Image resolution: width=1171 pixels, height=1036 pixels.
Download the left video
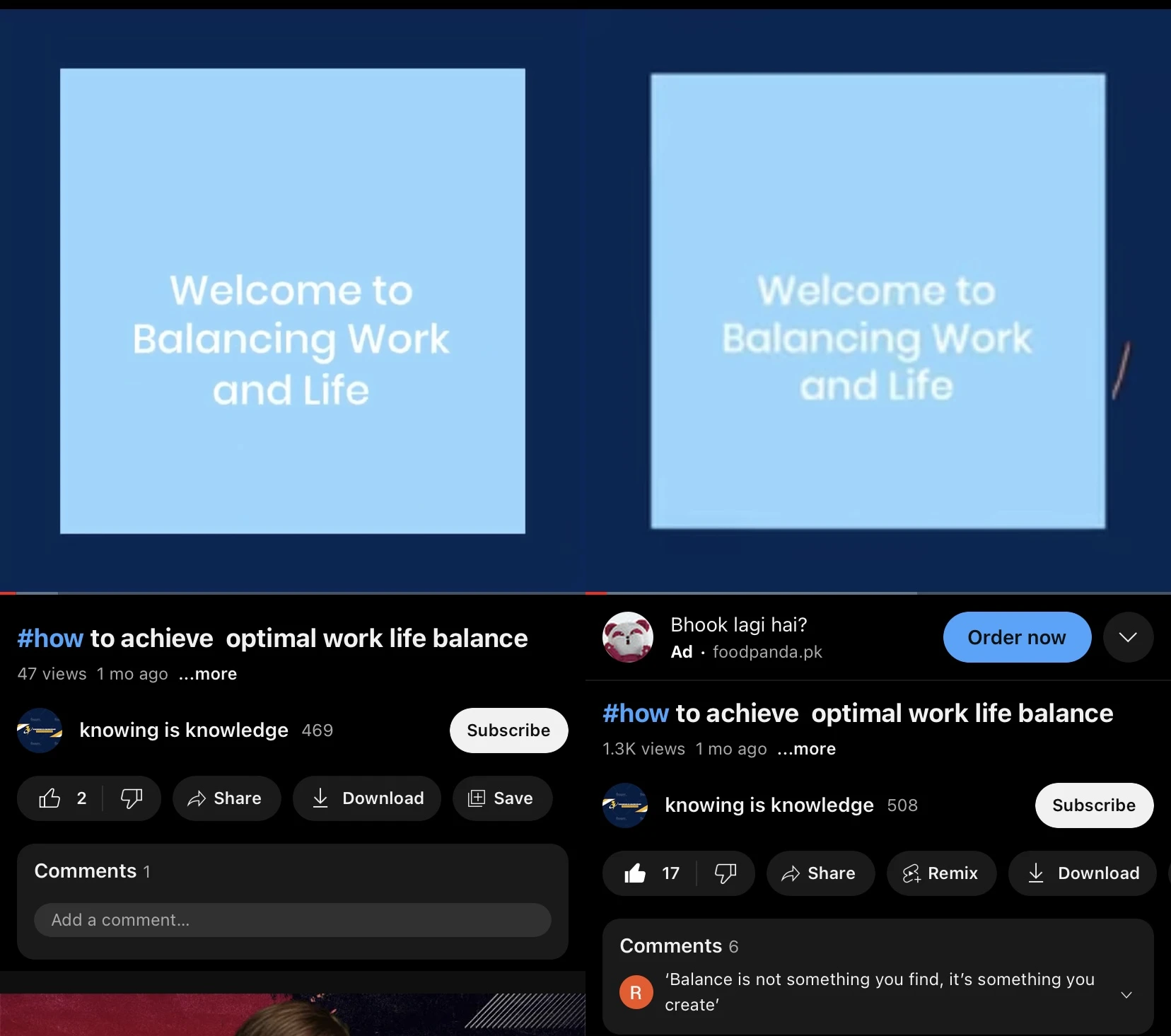pos(367,798)
